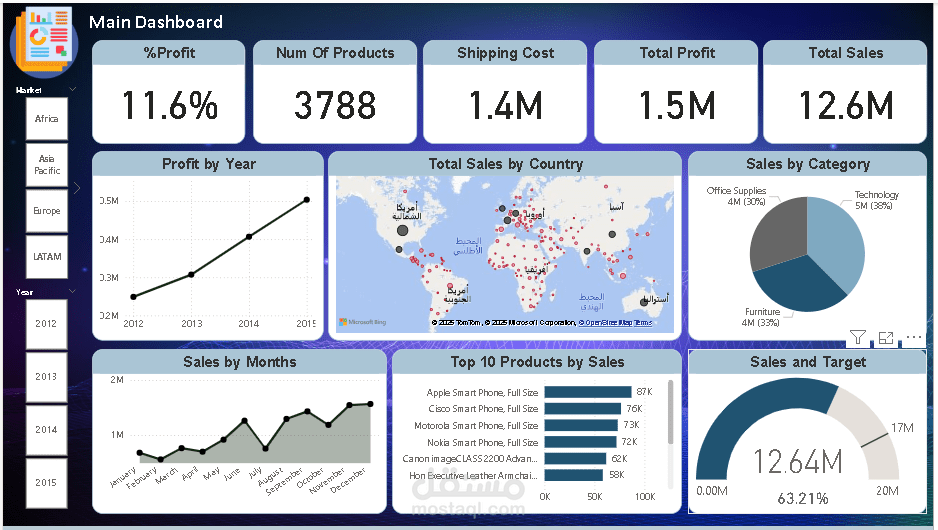Open the filter icon on Sales and Target visual
Viewport: 938px width, 530px height.
point(857,337)
